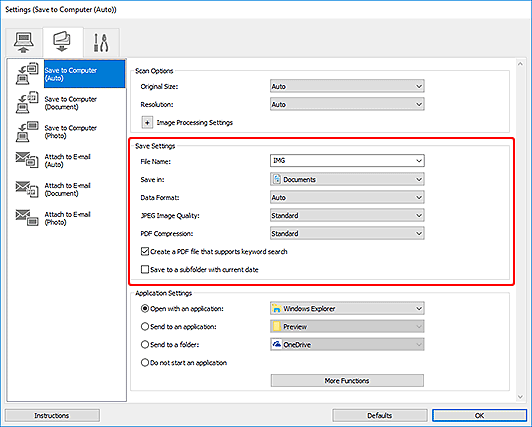Screen dimensions: 532x427
Task: Click the Preview folder icon
Action: coord(277,327)
